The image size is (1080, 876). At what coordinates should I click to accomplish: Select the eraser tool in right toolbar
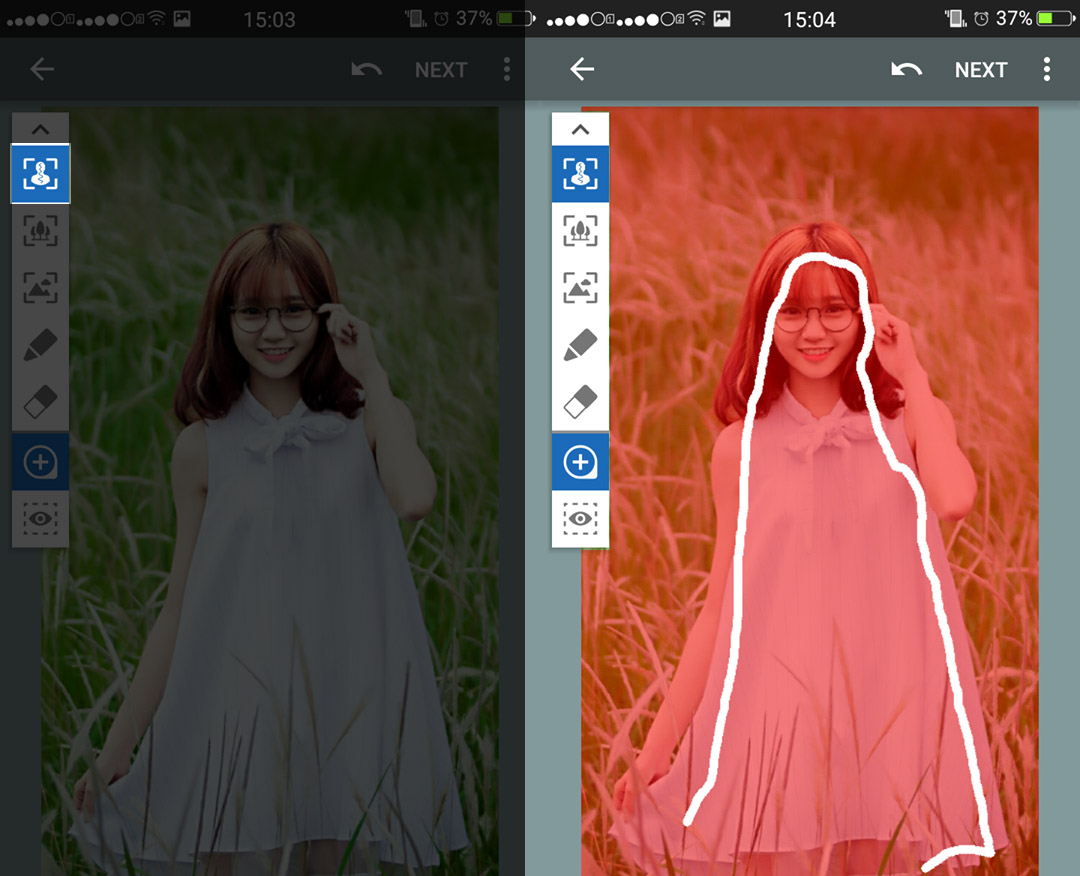(580, 402)
